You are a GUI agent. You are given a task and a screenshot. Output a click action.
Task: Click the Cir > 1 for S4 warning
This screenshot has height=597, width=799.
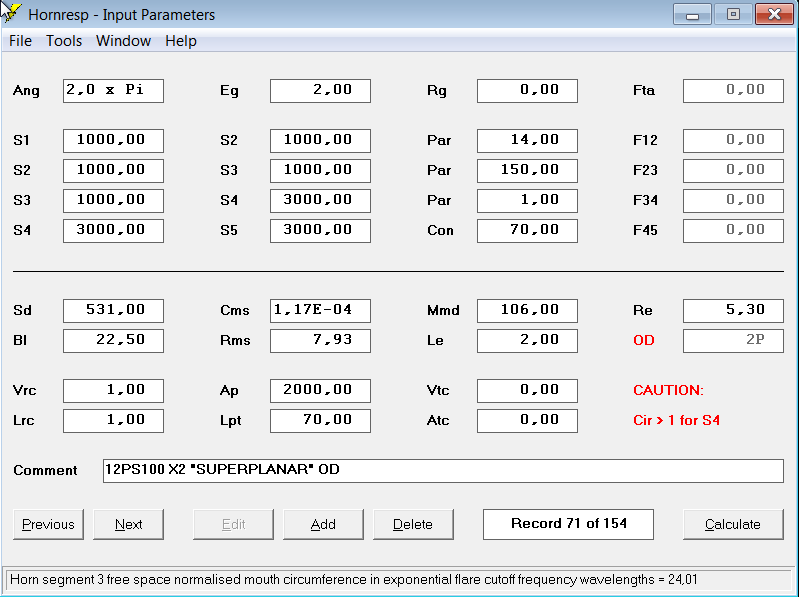[x=676, y=420]
